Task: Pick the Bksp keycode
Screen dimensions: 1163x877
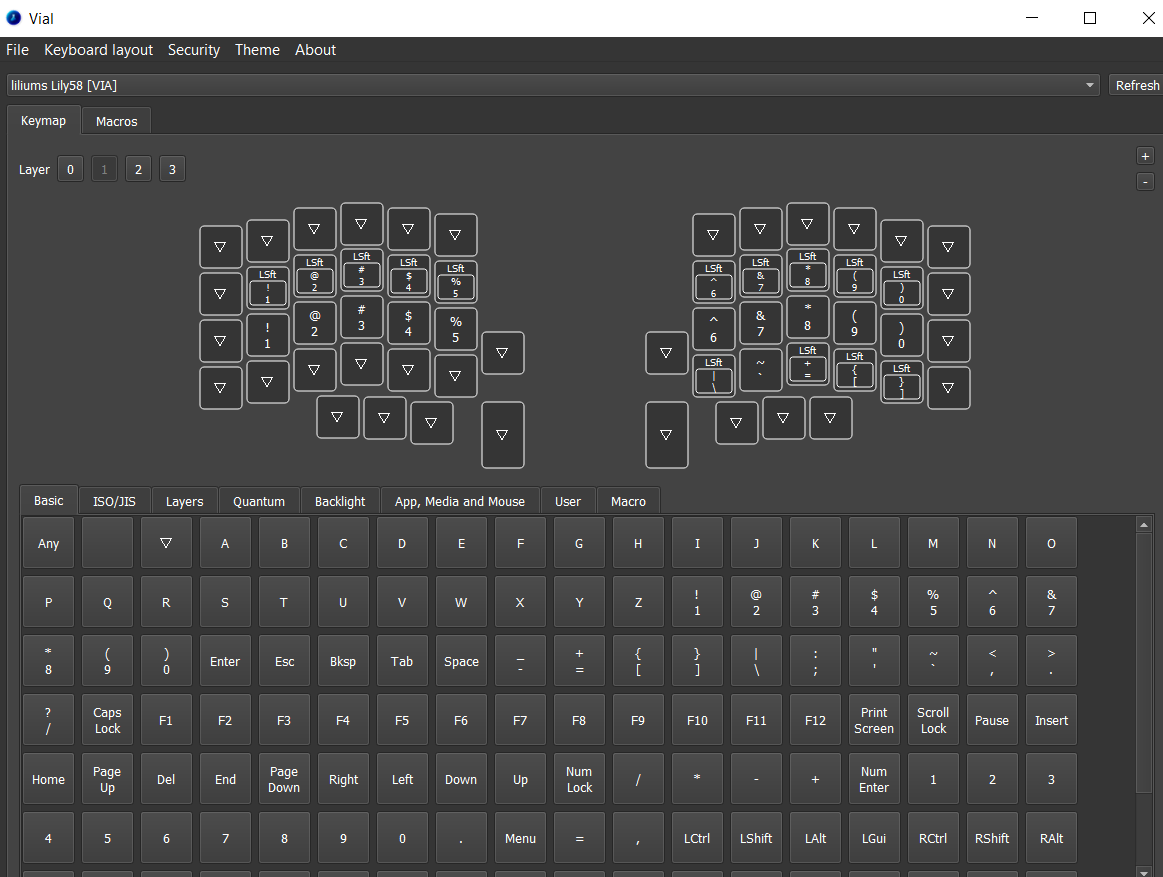Action: pyautogui.click(x=343, y=662)
